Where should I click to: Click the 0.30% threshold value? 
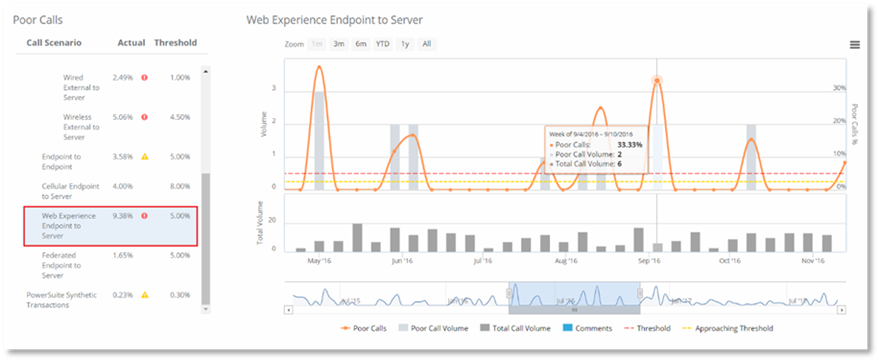[180, 295]
